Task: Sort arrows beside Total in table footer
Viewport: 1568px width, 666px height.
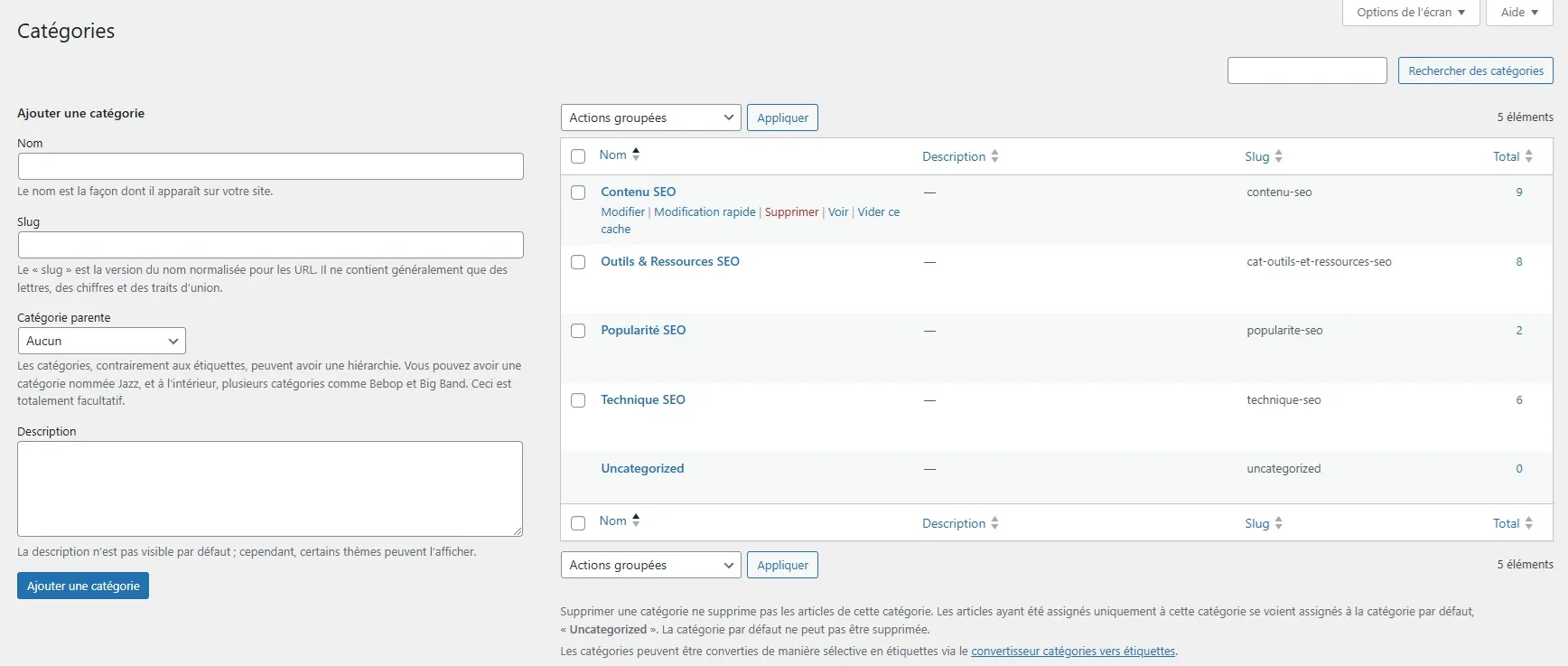Action: coord(1528,523)
